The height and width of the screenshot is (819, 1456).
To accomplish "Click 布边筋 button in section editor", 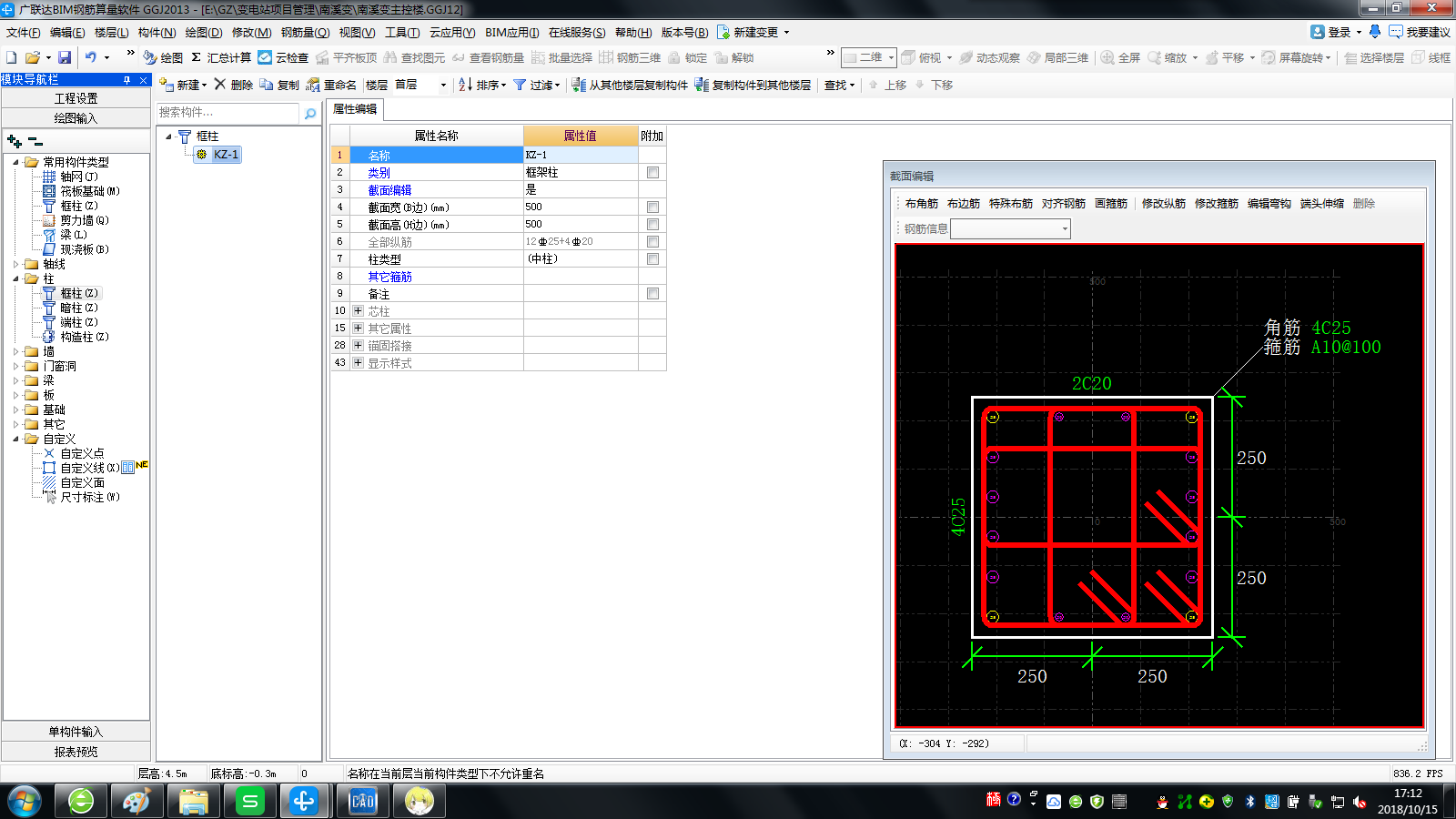I will click(x=964, y=204).
